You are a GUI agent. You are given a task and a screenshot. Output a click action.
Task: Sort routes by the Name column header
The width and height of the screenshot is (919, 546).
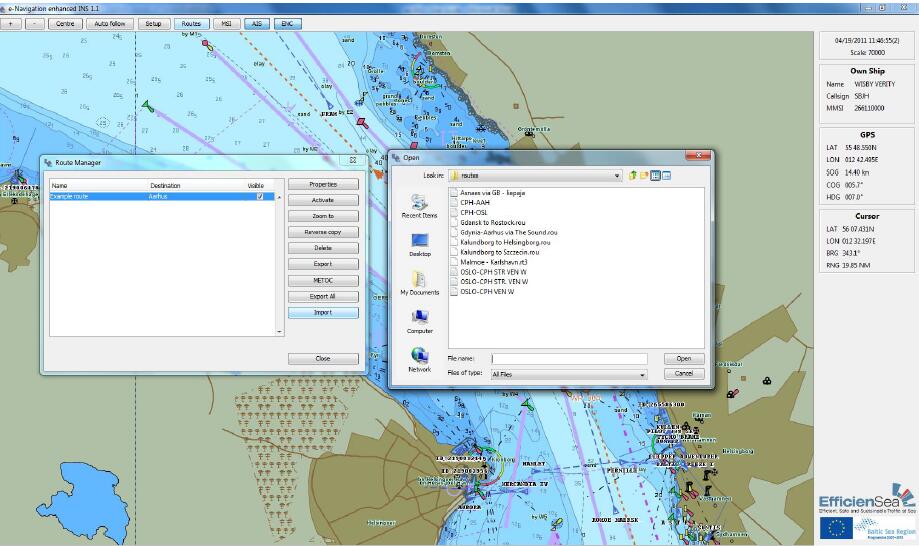click(59, 186)
